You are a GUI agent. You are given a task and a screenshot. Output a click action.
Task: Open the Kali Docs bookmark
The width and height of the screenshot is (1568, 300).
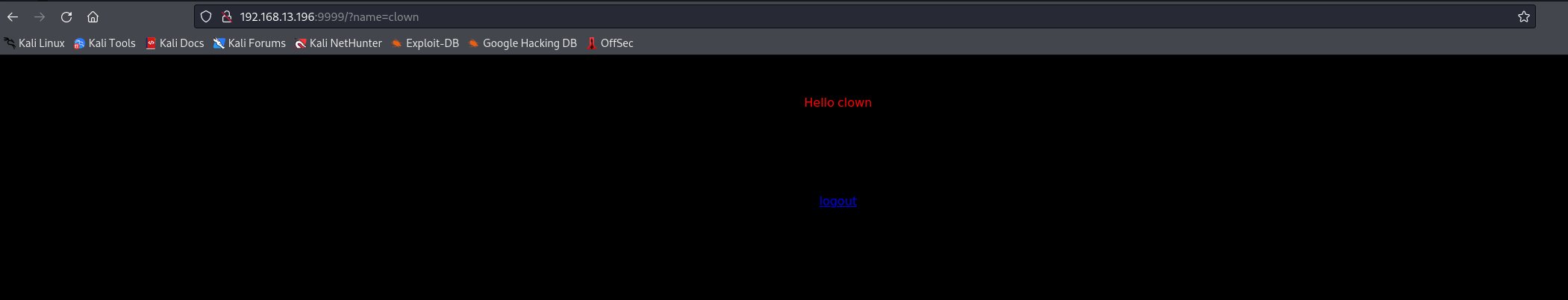click(175, 43)
